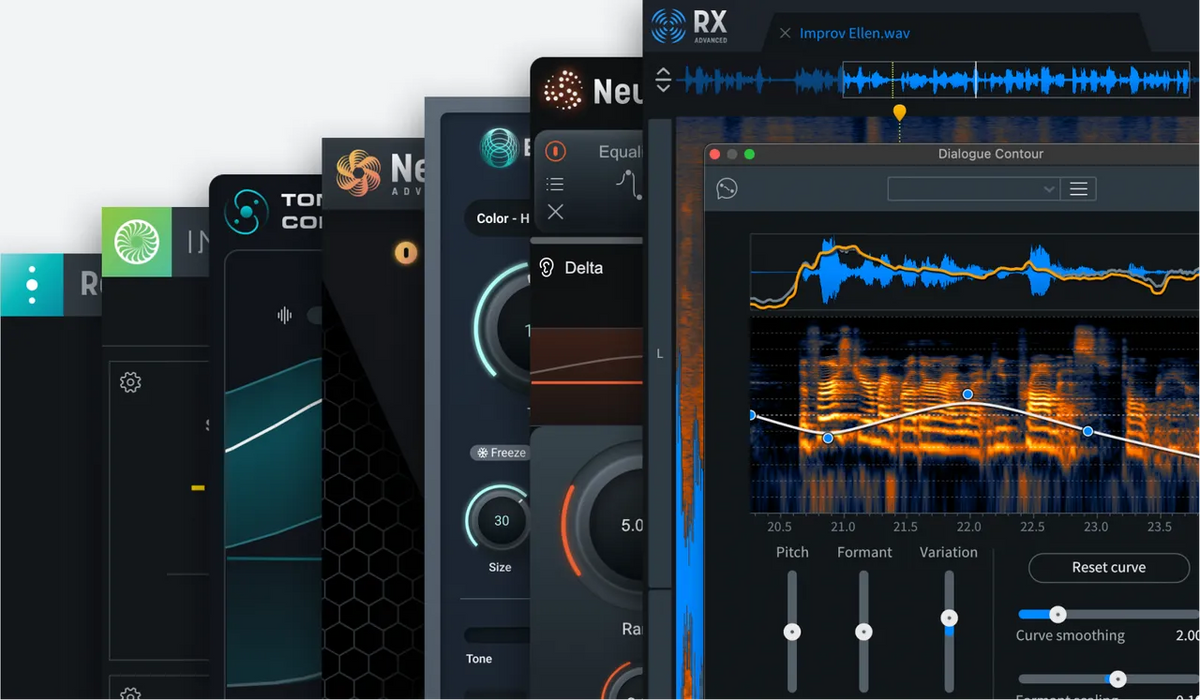Click the Reset curve button
This screenshot has height=700, width=1200.
1108,567
